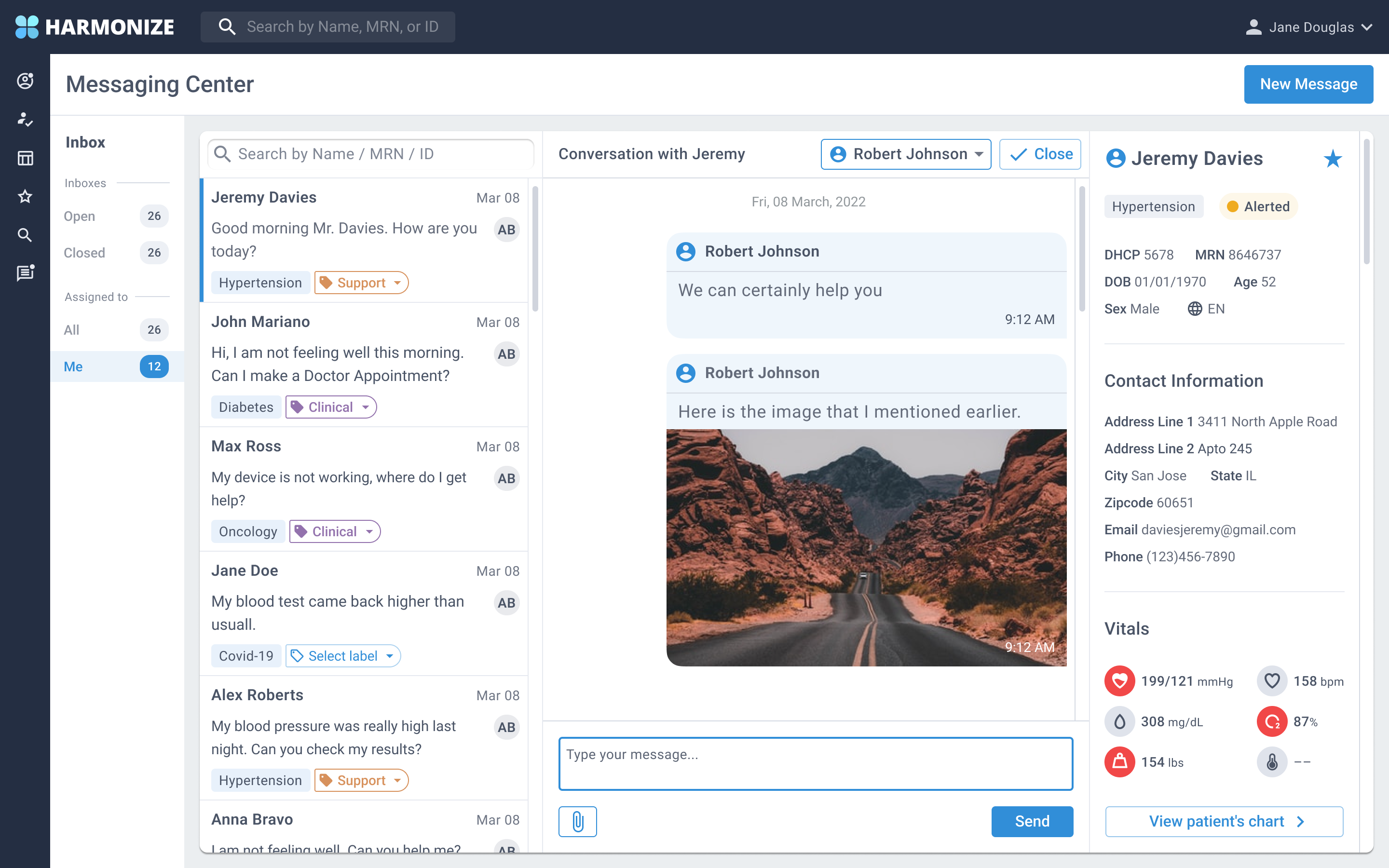Image resolution: width=1389 pixels, height=868 pixels.
Task: Toggle the favorite star for Jeremy Davies
Action: [1333, 159]
